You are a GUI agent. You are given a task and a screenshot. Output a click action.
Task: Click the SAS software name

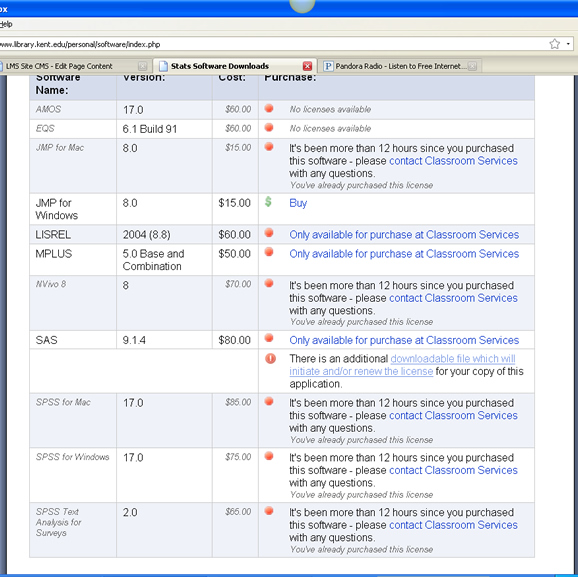[46, 340]
